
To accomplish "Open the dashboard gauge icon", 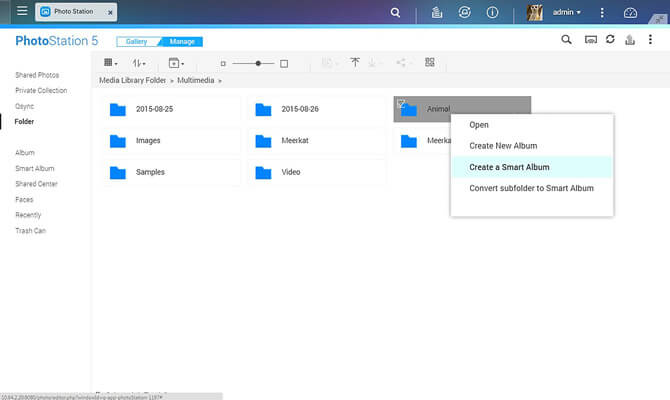I will click(630, 13).
